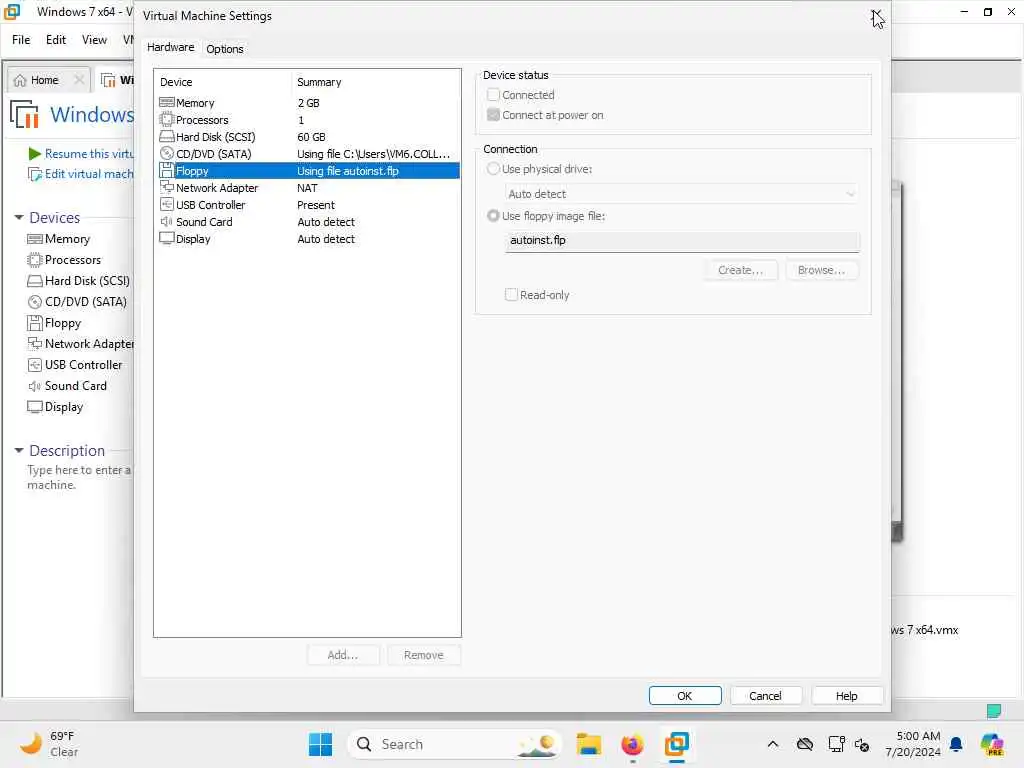1024x768 pixels.
Task: Click the Cancel button
Action: (x=765, y=696)
